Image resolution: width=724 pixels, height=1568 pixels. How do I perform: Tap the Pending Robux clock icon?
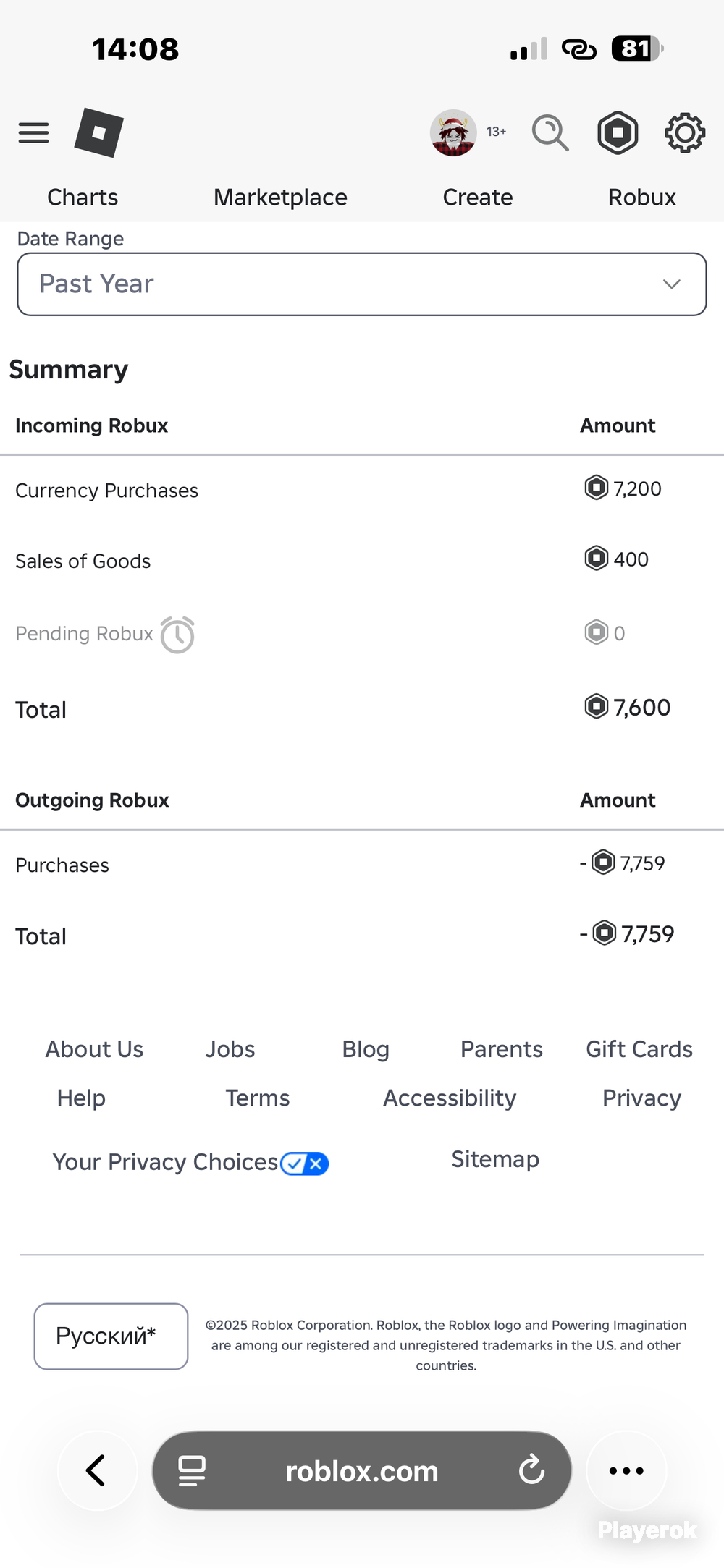click(x=177, y=635)
